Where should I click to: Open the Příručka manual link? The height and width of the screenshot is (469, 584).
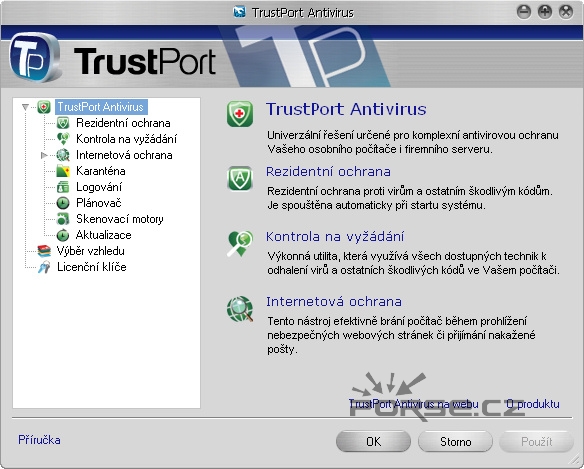[x=39, y=440]
